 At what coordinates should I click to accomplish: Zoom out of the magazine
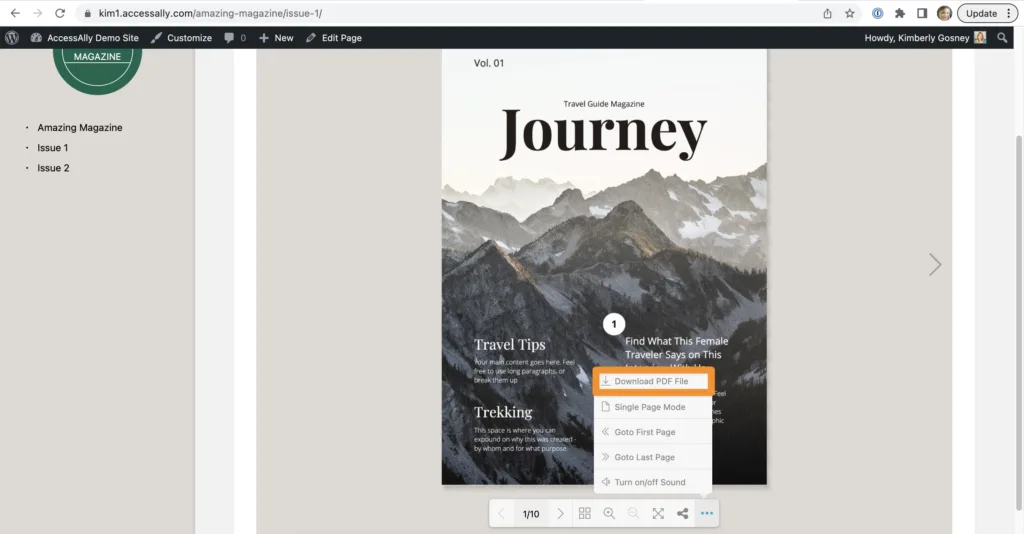point(633,514)
